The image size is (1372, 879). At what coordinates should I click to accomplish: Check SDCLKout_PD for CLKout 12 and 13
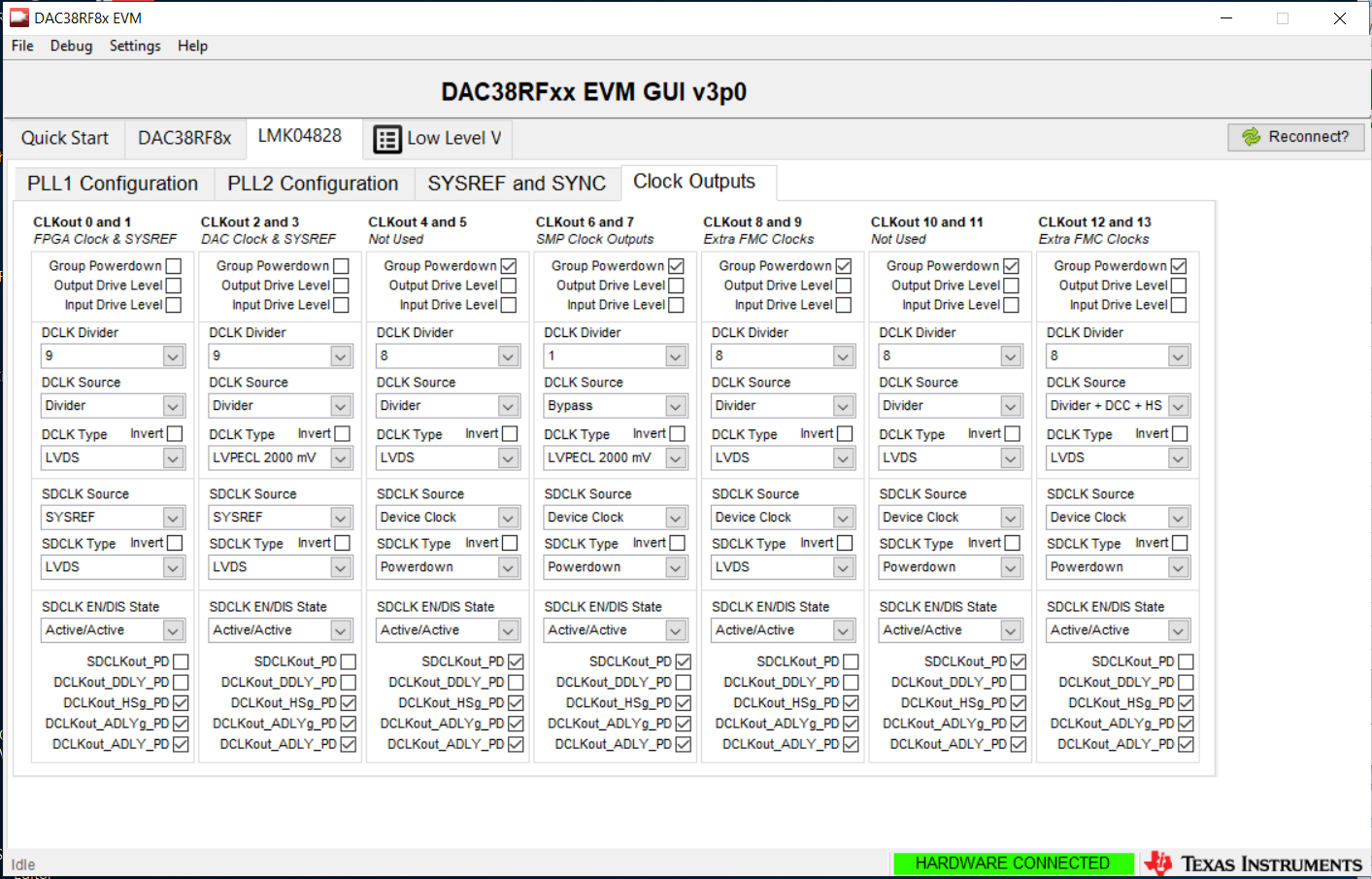pyautogui.click(x=1186, y=661)
